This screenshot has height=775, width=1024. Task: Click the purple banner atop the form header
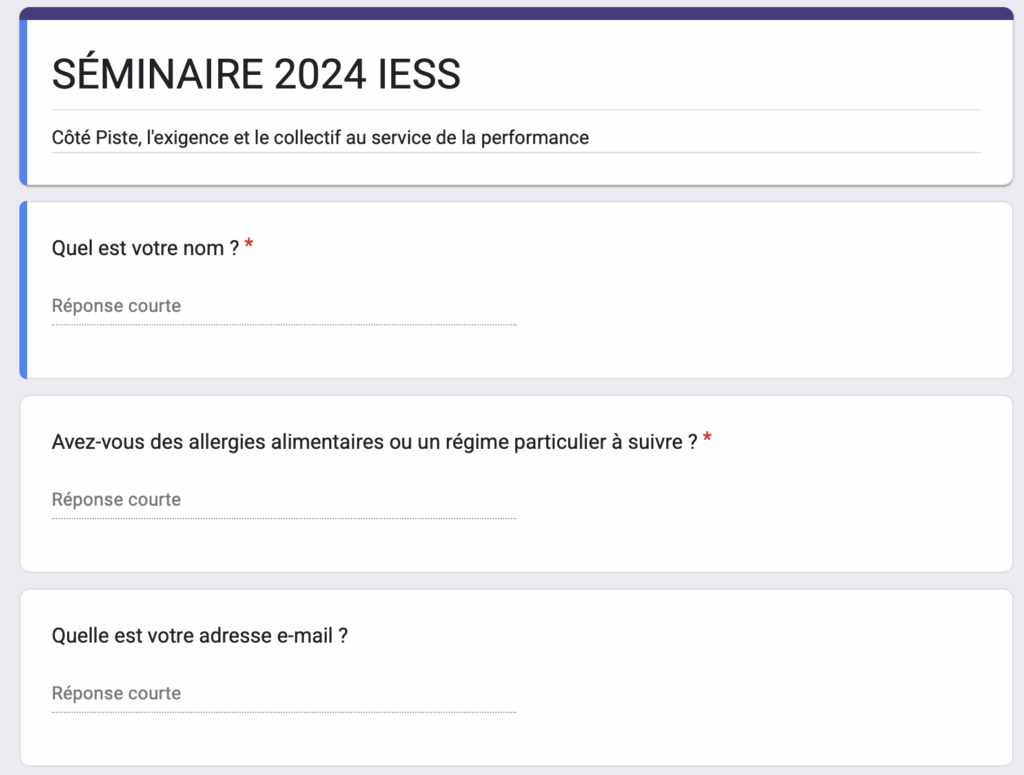tap(516, 14)
